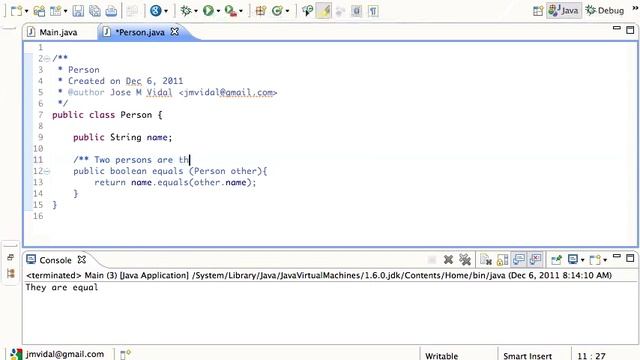Click the Debug bug icon
This screenshot has width=640, height=360.
tap(186, 11)
